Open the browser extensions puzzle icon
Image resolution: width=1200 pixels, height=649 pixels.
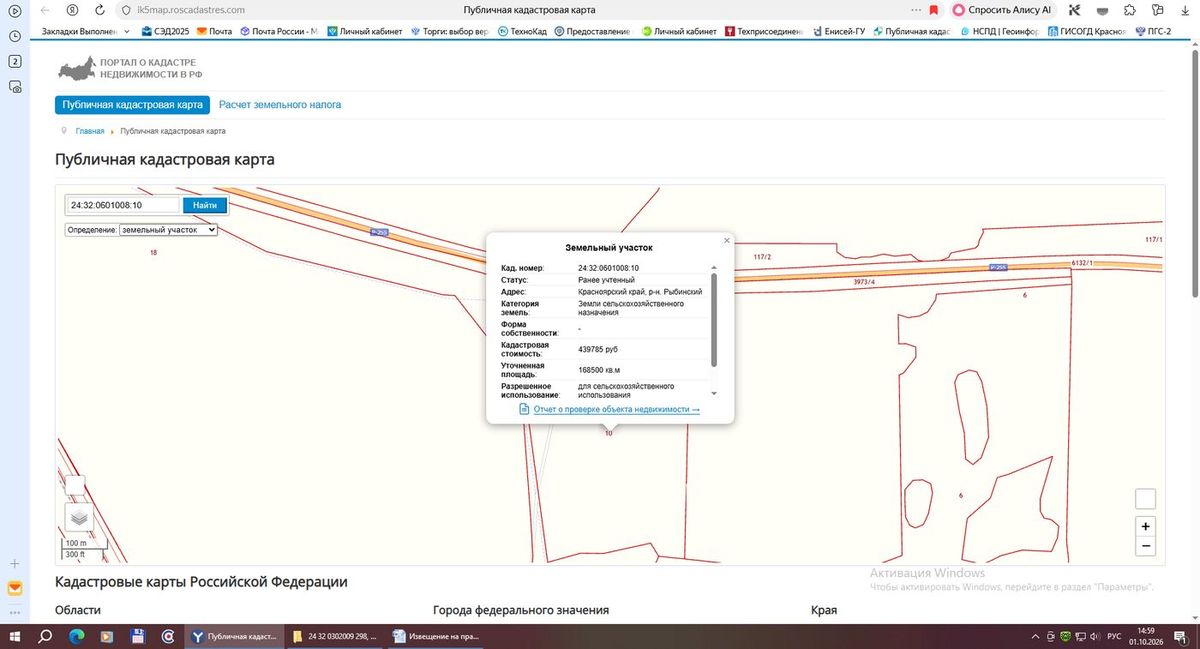pos(1129,10)
